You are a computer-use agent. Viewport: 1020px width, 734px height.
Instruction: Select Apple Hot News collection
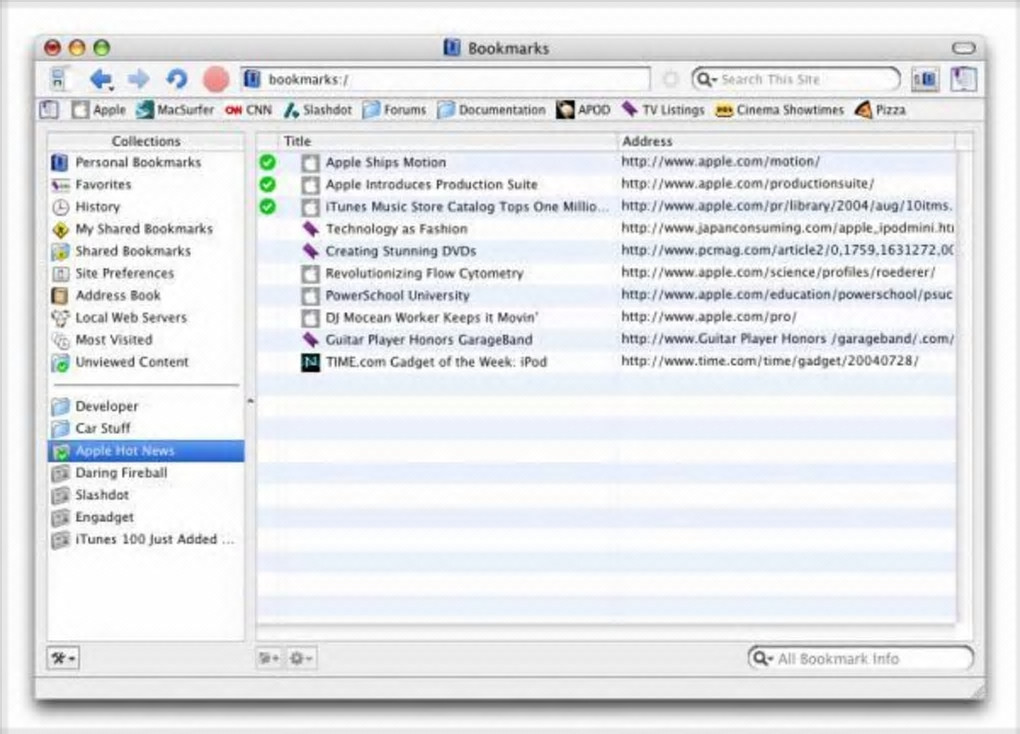pyautogui.click(x=146, y=451)
